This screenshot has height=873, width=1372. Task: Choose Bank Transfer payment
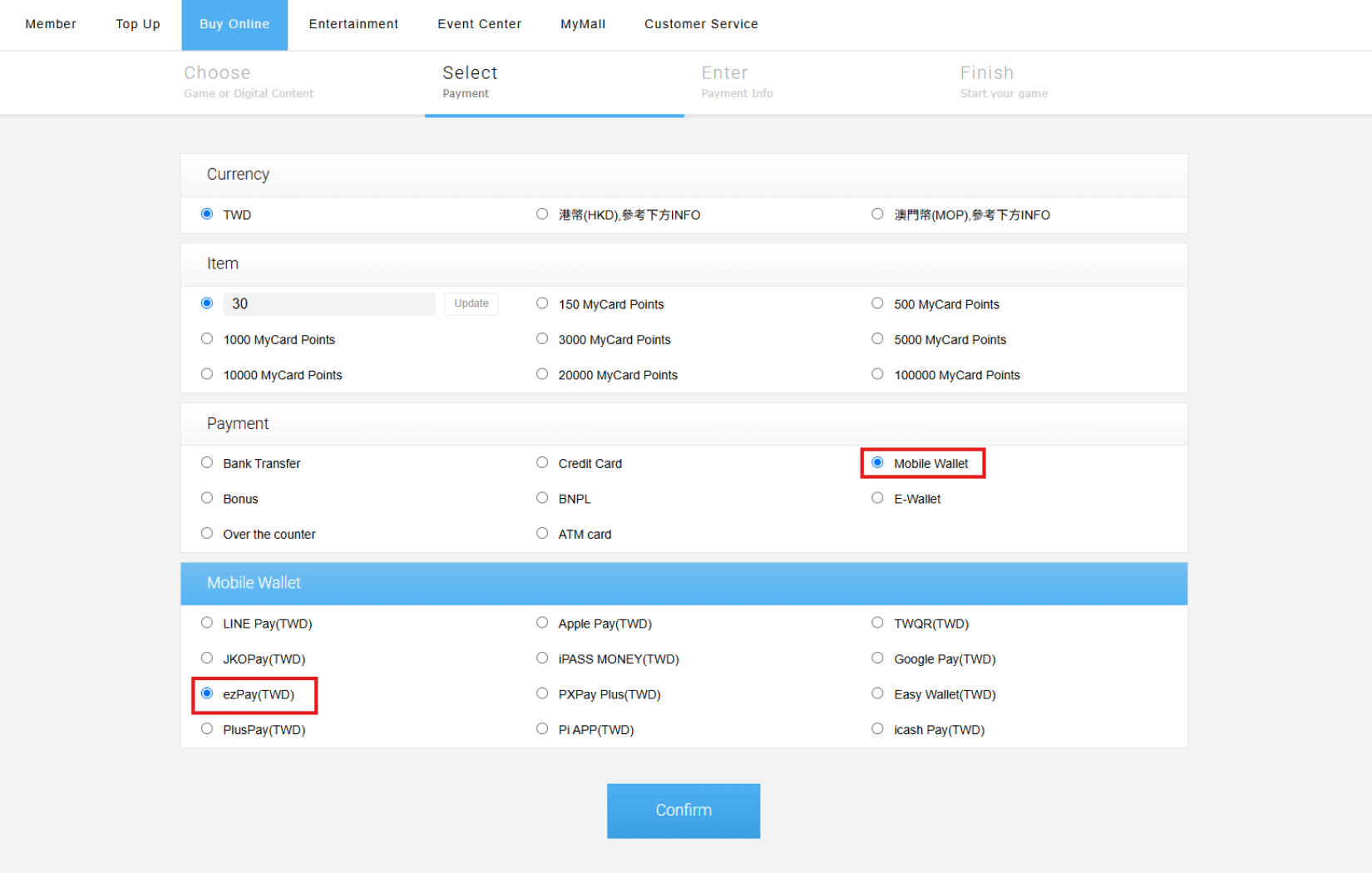207,462
